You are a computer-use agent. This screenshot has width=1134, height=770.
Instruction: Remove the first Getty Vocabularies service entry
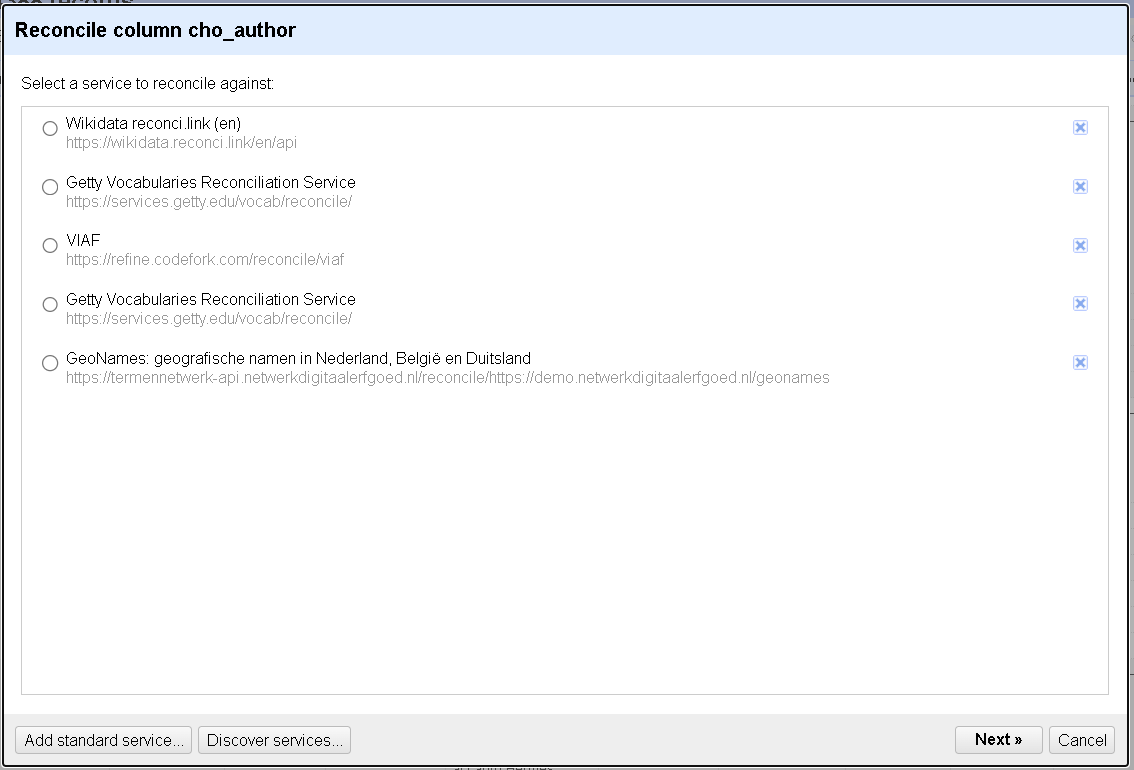(1080, 187)
